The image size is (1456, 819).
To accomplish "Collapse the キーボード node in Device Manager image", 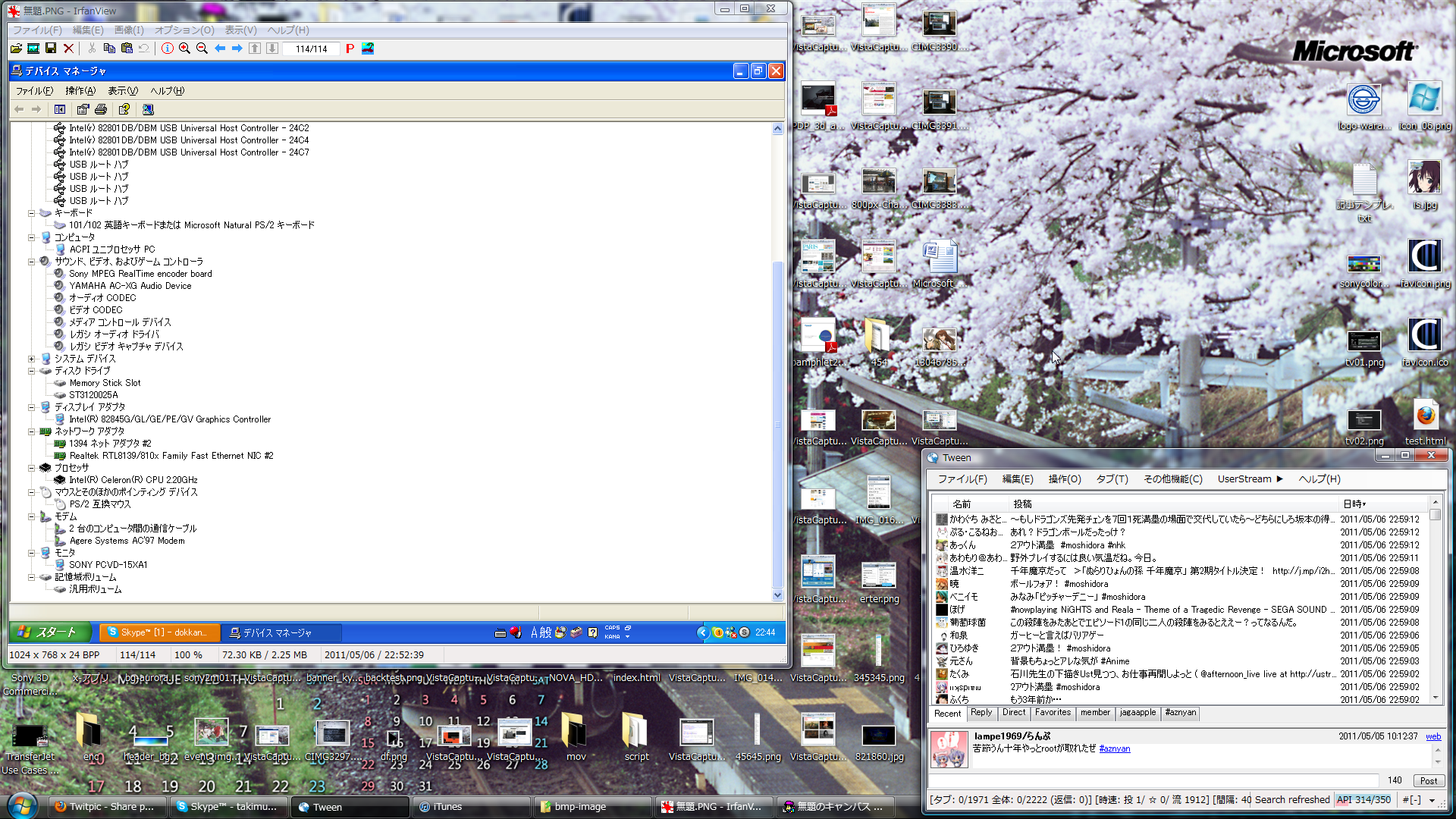I will click(32, 213).
